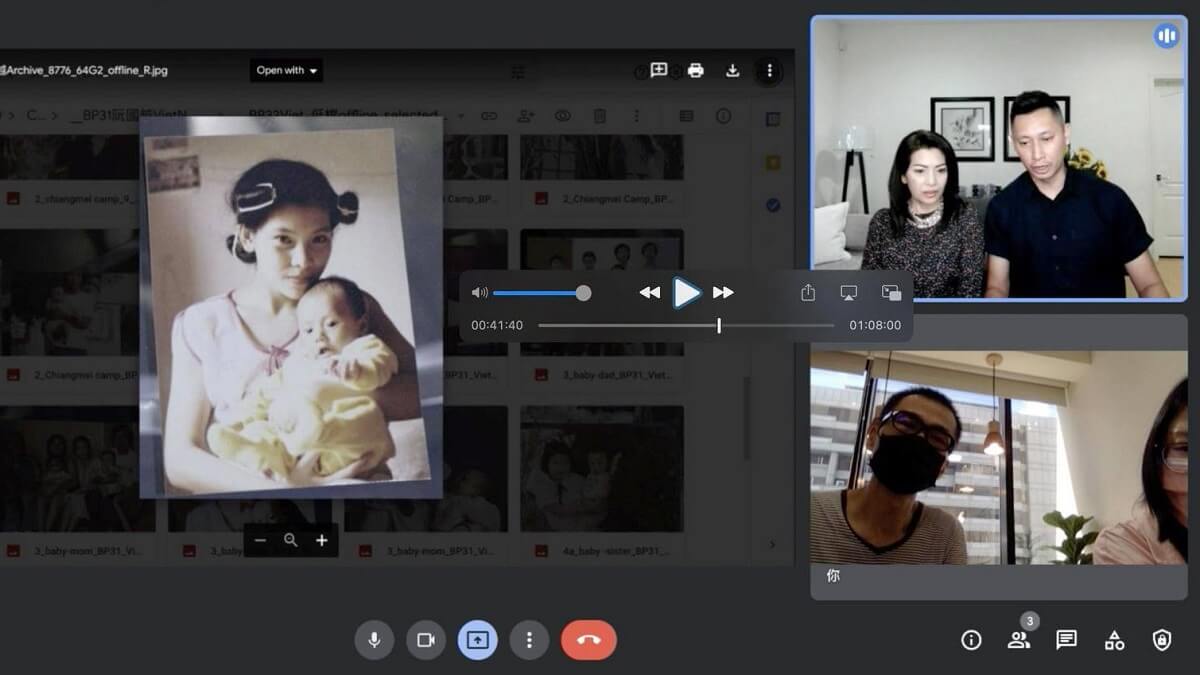Open the Open with dropdown

[x=286, y=70]
